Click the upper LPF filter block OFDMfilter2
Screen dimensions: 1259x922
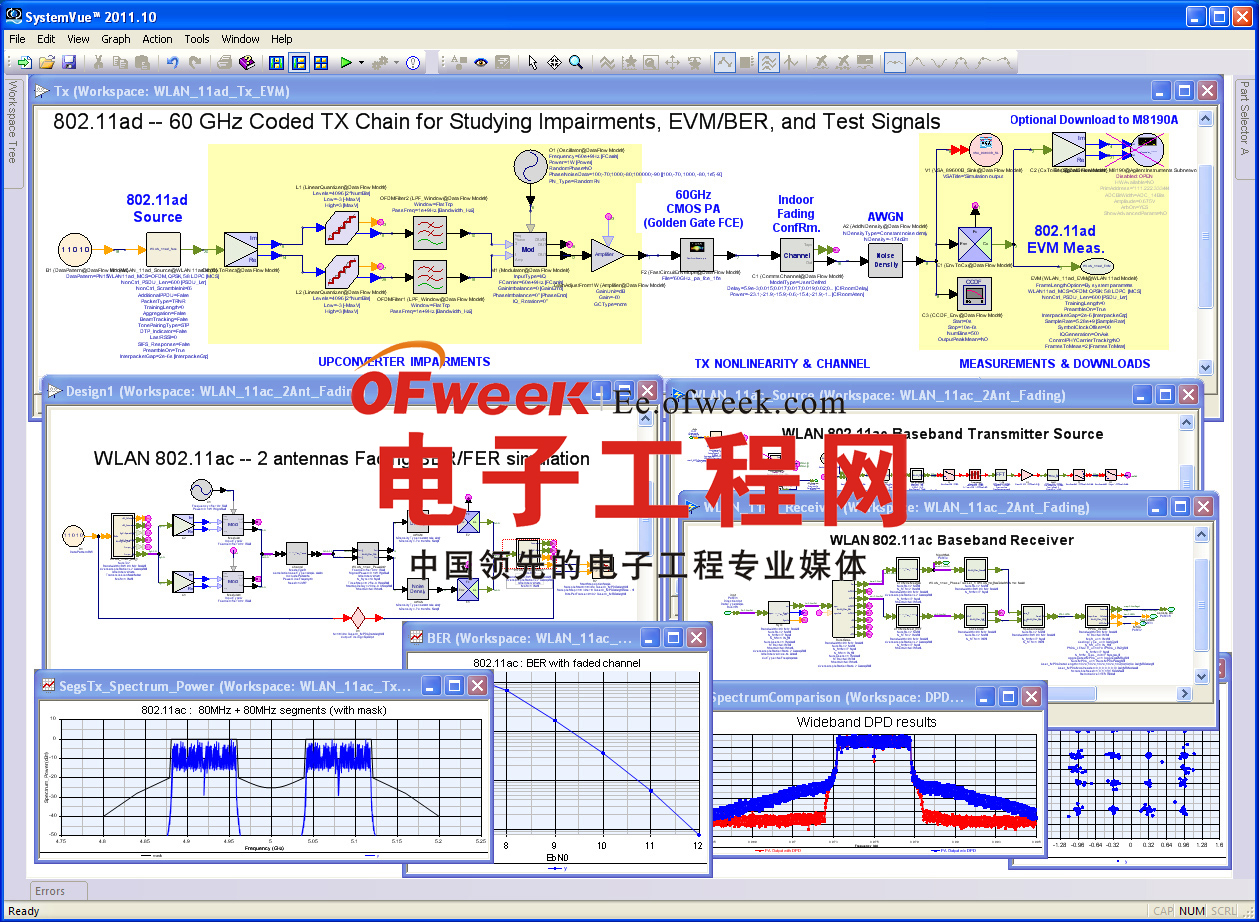pos(430,231)
